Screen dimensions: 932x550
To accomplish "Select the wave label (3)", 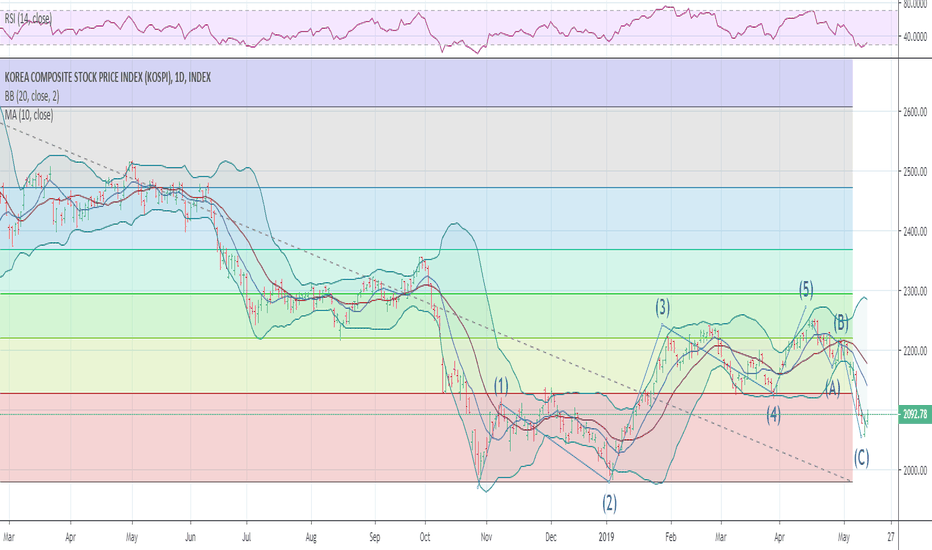I will (663, 307).
